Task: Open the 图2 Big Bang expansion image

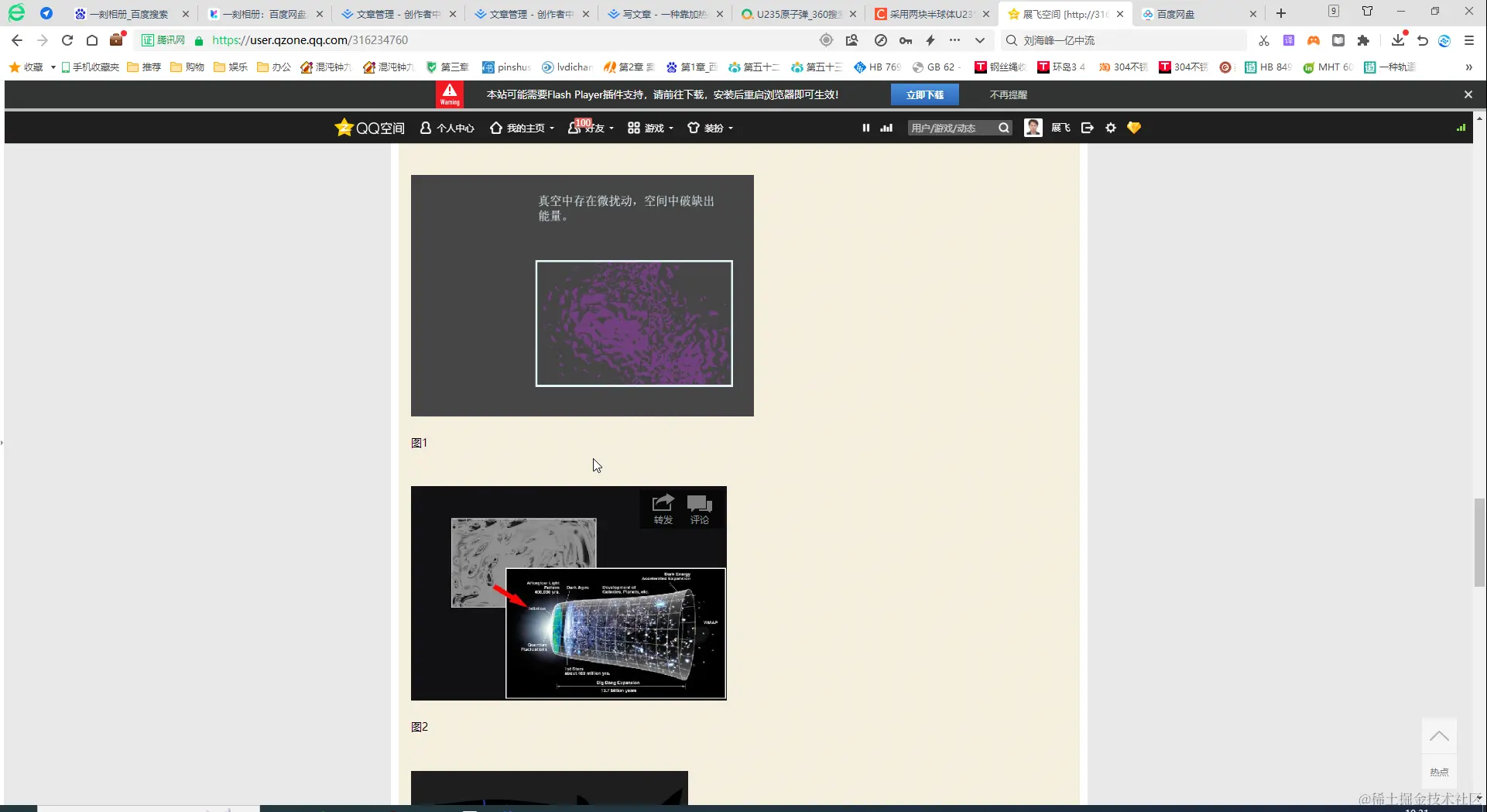Action: (569, 594)
